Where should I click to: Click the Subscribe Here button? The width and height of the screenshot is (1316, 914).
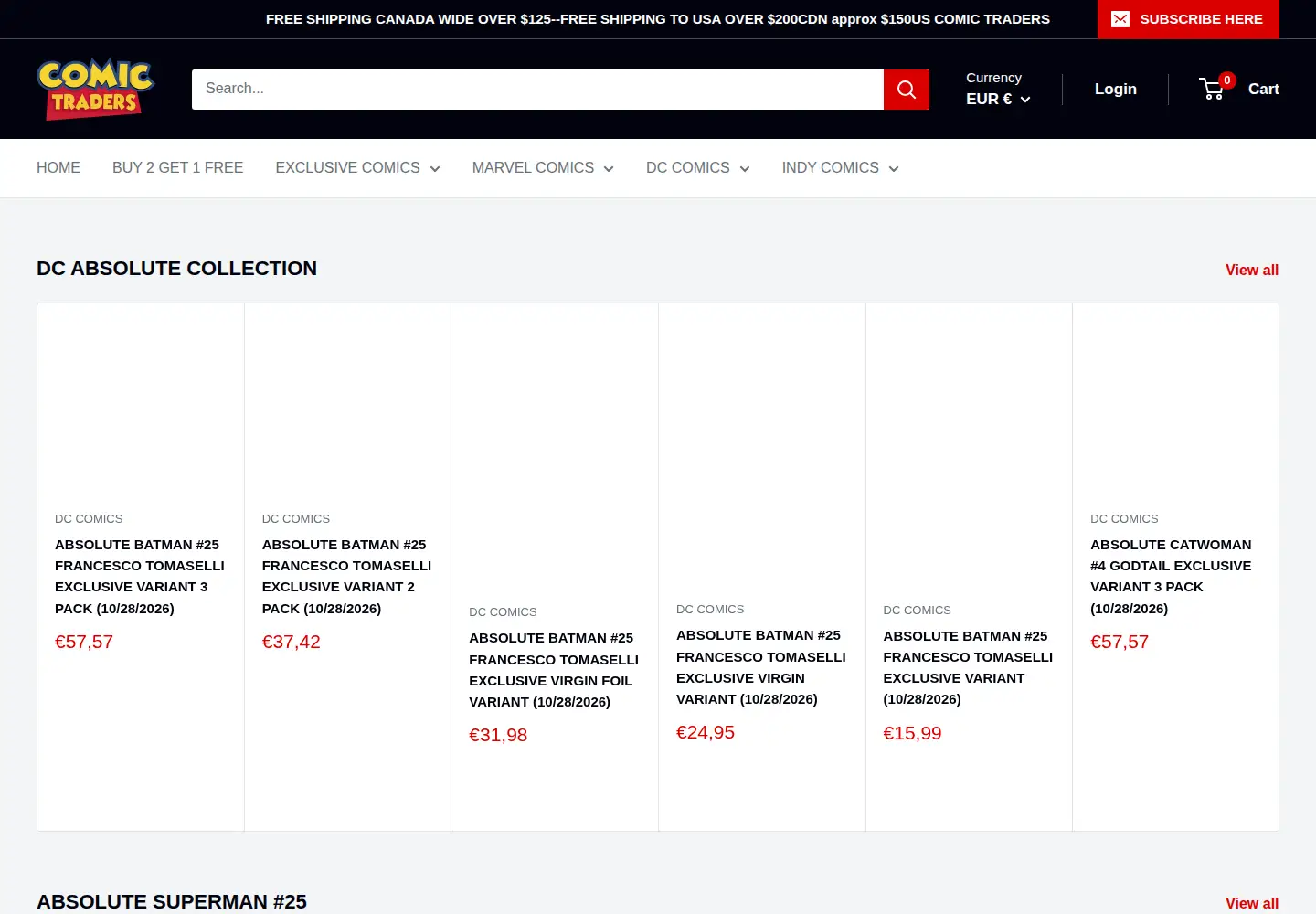point(1188,19)
